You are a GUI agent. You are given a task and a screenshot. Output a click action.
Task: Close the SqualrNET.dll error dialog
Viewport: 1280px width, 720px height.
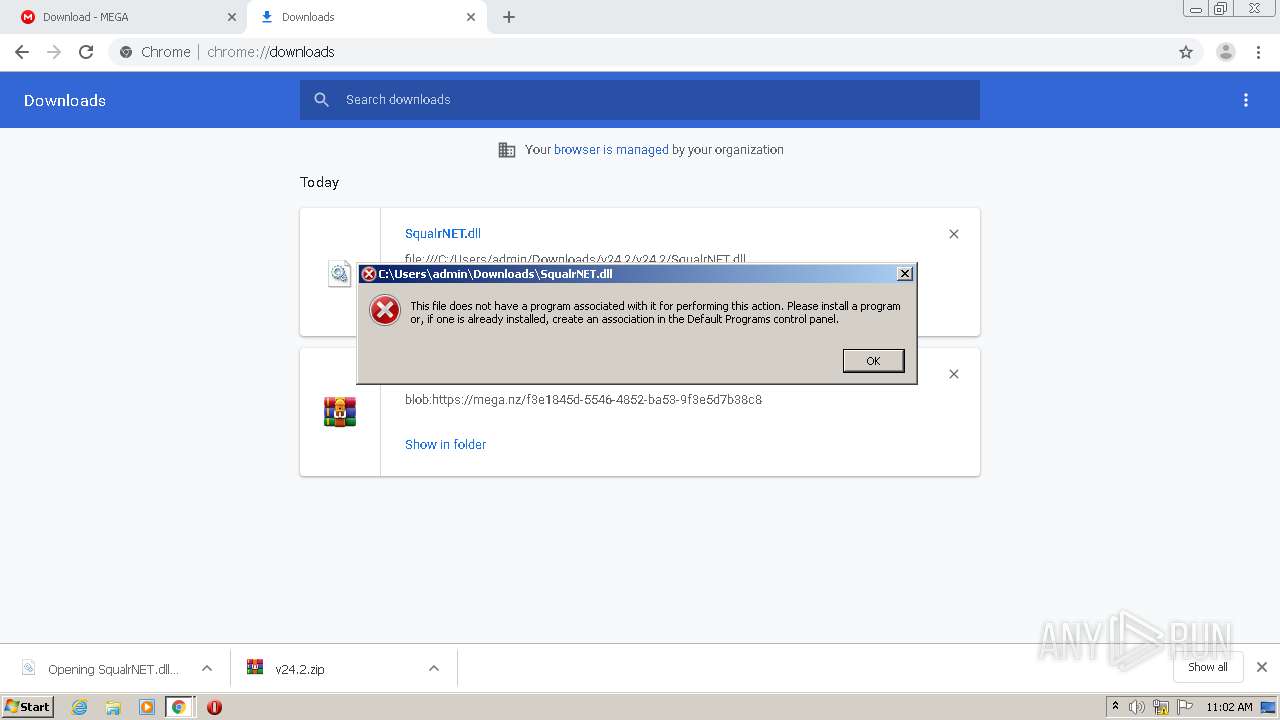pyautogui.click(x=905, y=274)
